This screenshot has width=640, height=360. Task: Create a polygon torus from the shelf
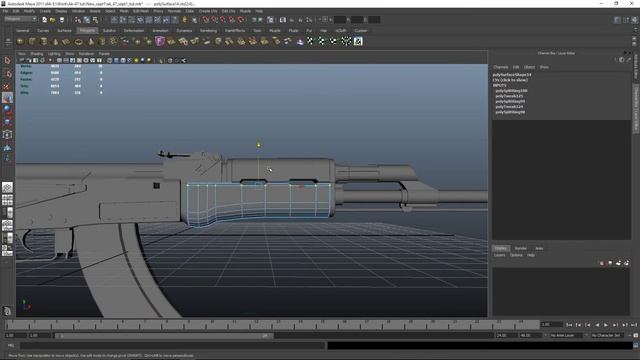(78, 41)
